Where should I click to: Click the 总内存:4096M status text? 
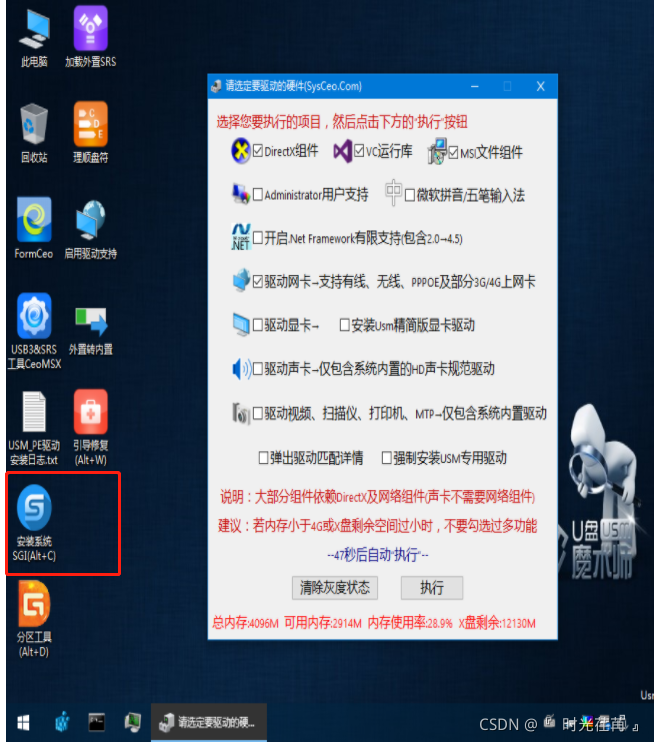(x=245, y=623)
